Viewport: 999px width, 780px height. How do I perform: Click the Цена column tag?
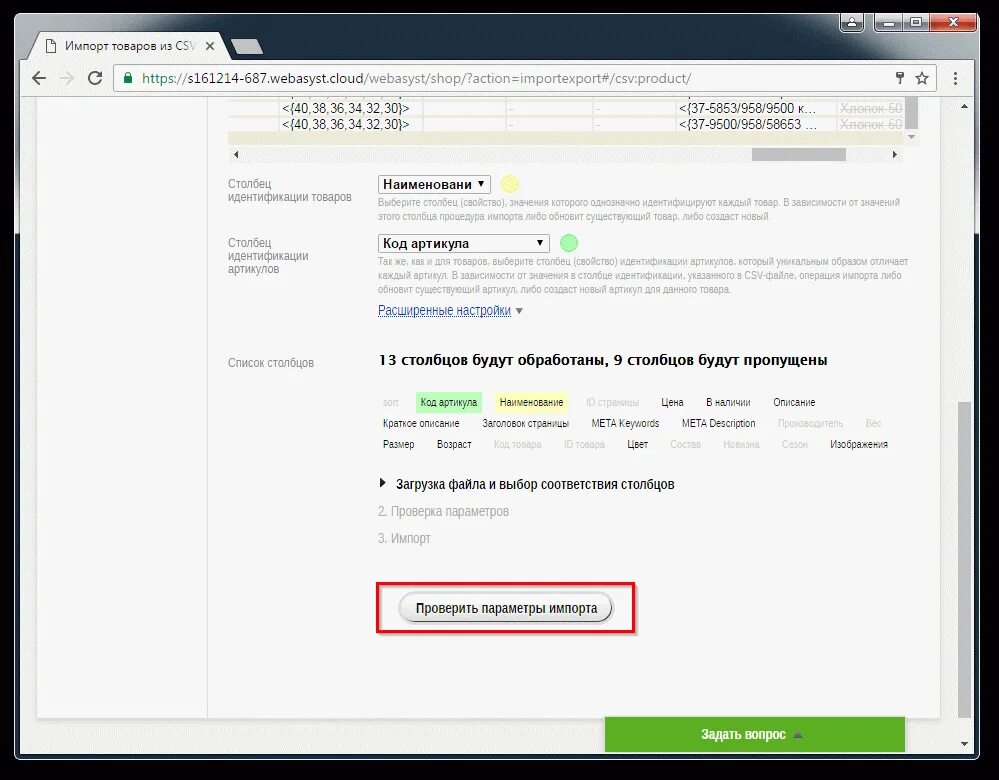(672, 402)
